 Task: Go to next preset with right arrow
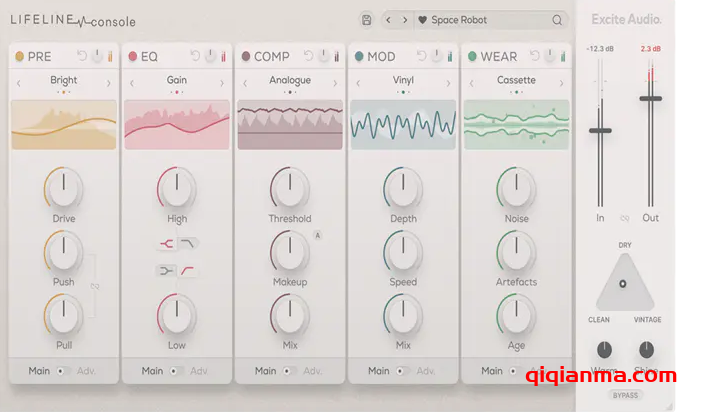[x=404, y=20]
